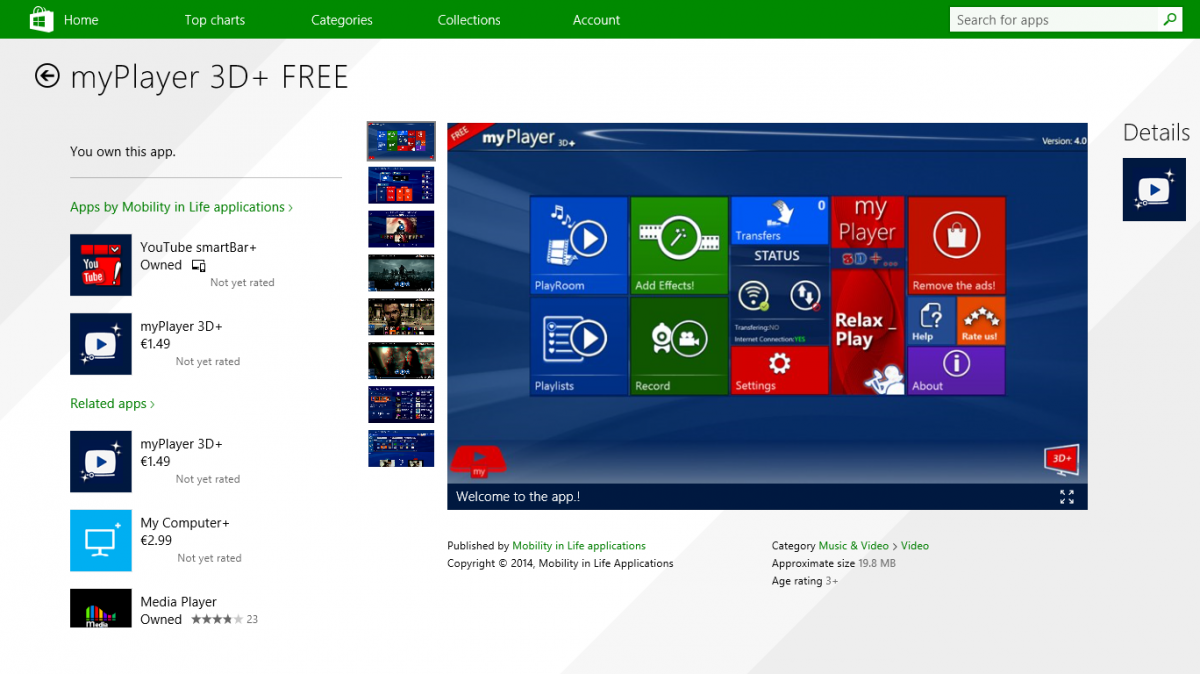The width and height of the screenshot is (1200, 674).
Task: Open the Collections menu
Action: point(469,20)
